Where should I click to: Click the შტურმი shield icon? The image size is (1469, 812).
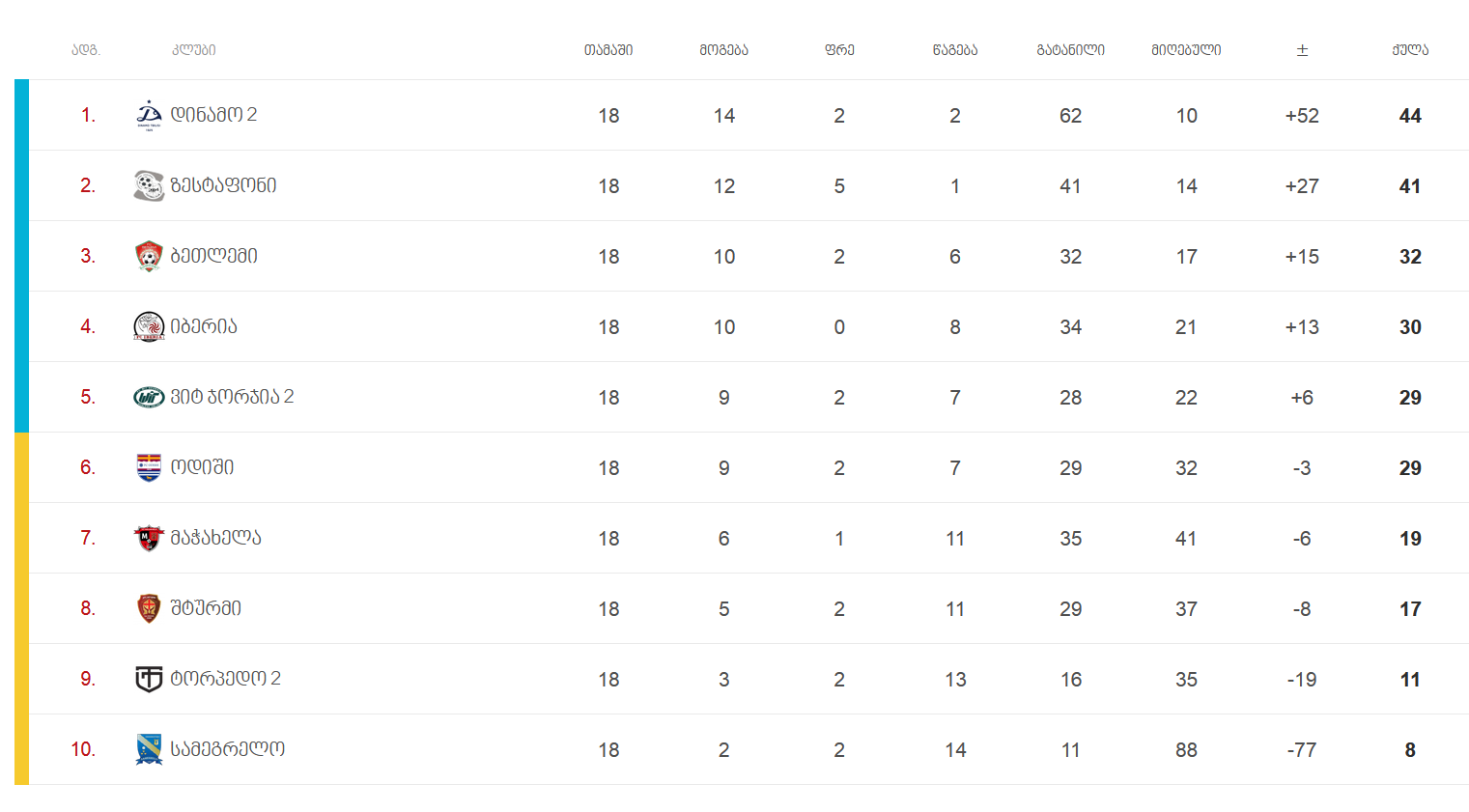[149, 608]
